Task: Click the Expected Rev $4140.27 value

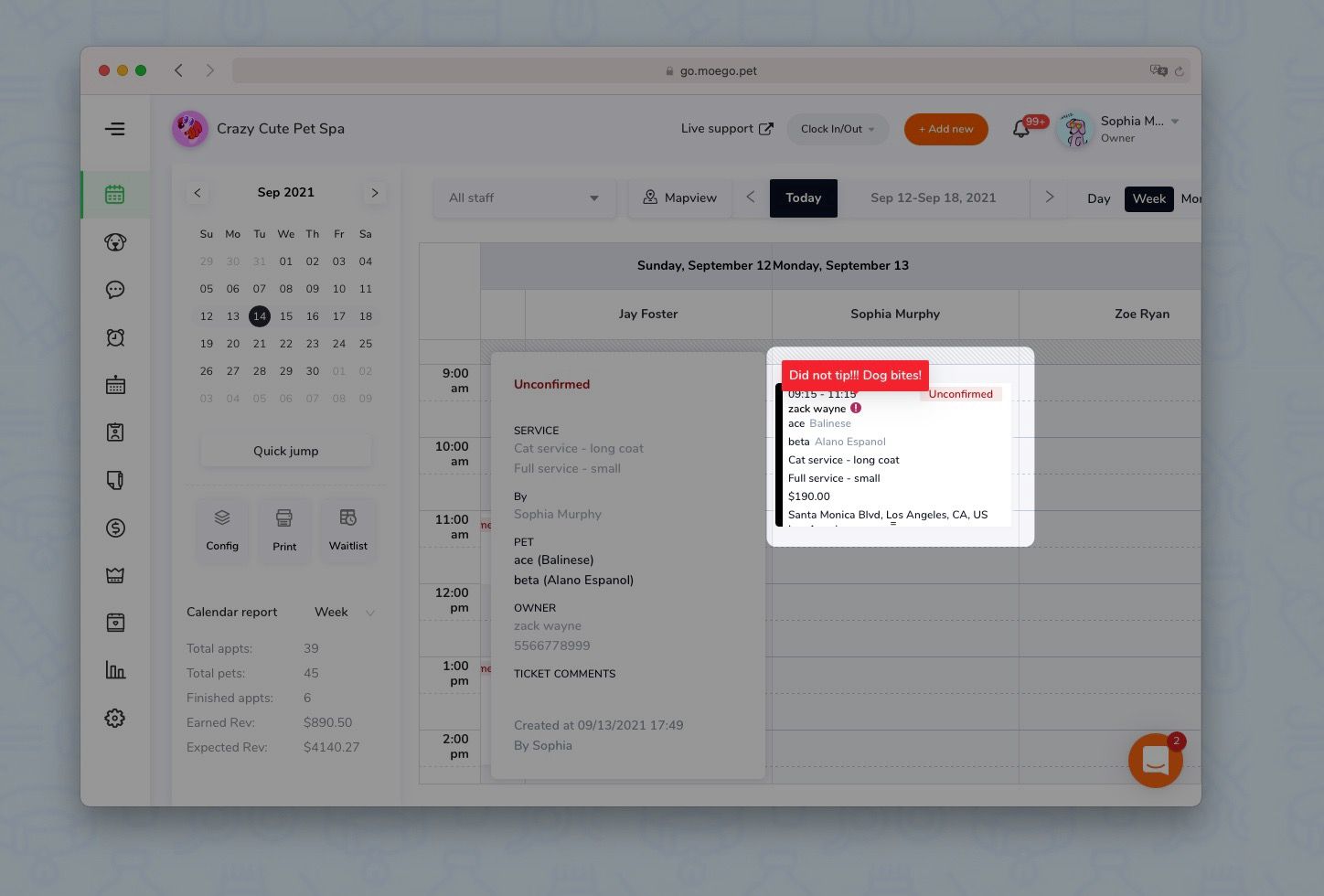Action: tap(332, 747)
